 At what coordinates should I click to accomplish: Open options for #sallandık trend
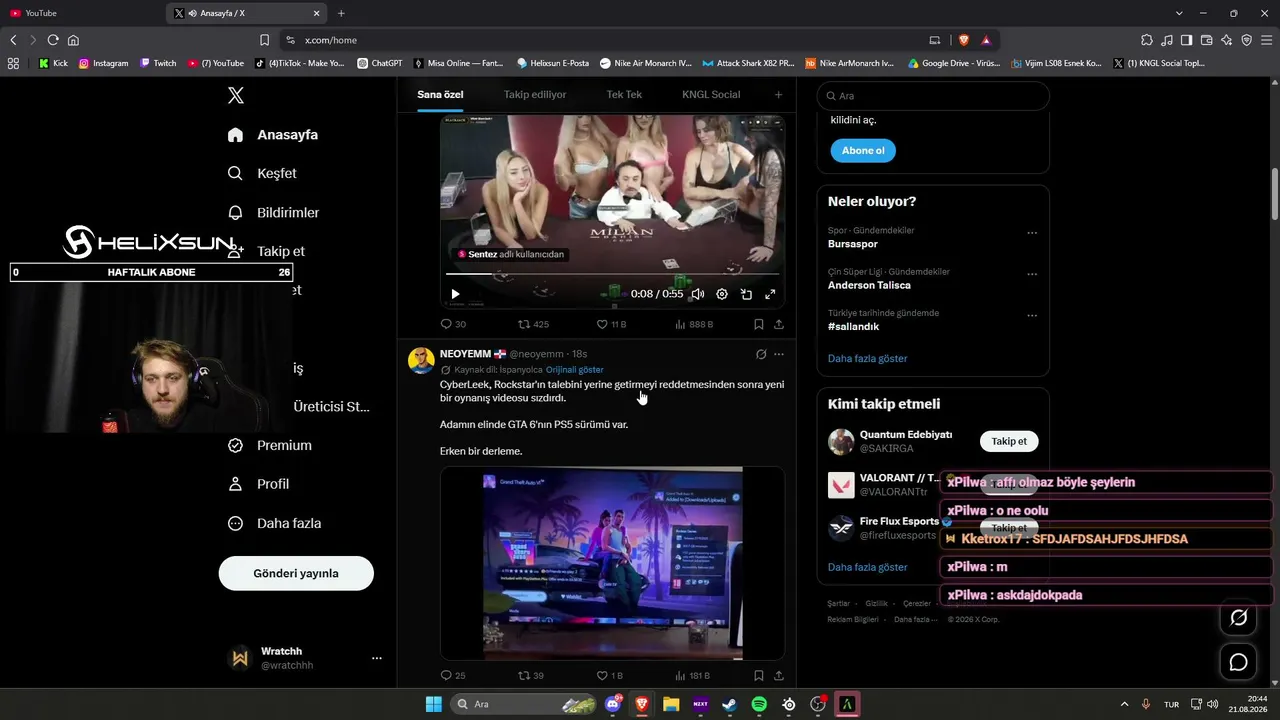pyautogui.click(x=1032, y=315)
